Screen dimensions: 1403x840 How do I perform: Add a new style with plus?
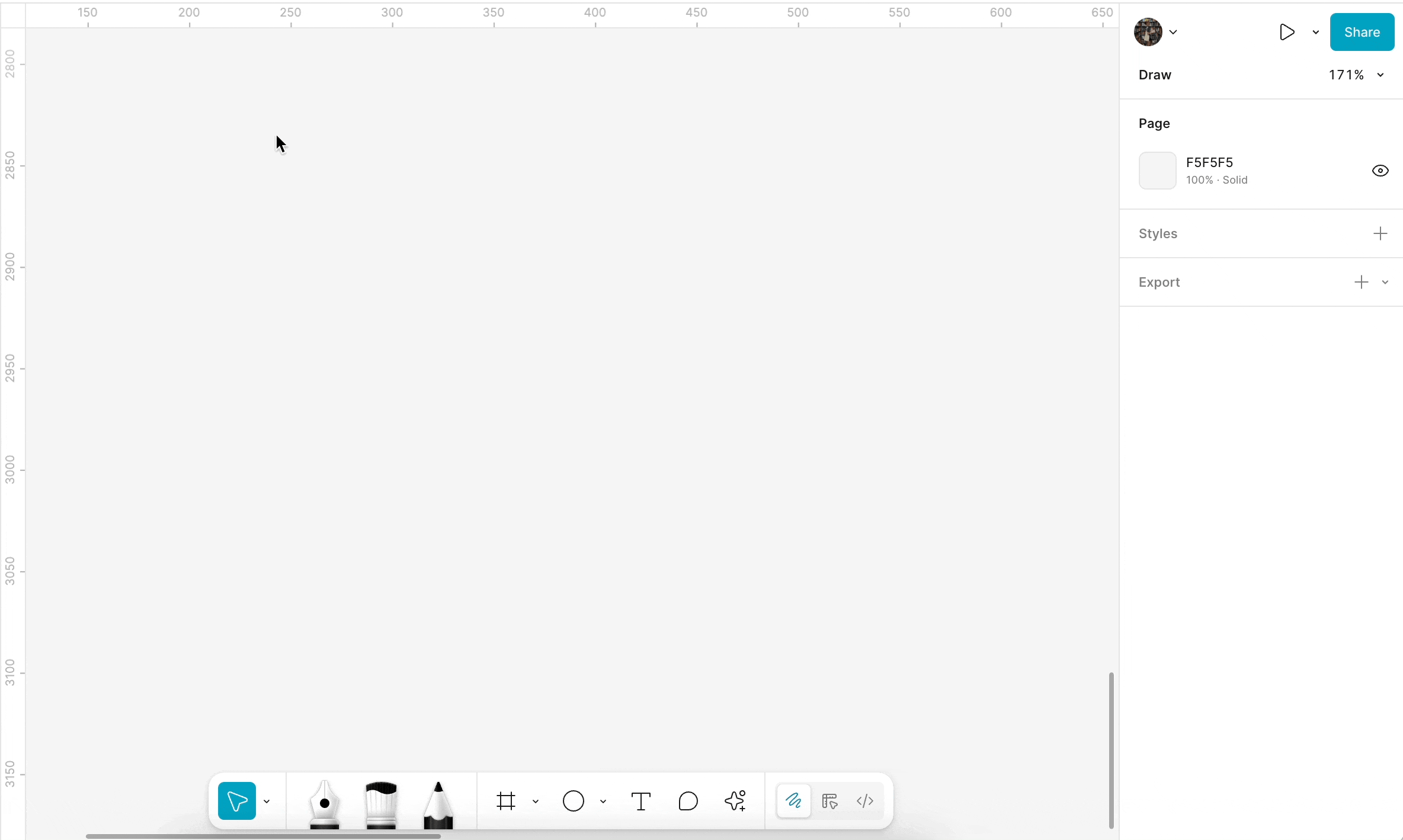coord(1380,233)
